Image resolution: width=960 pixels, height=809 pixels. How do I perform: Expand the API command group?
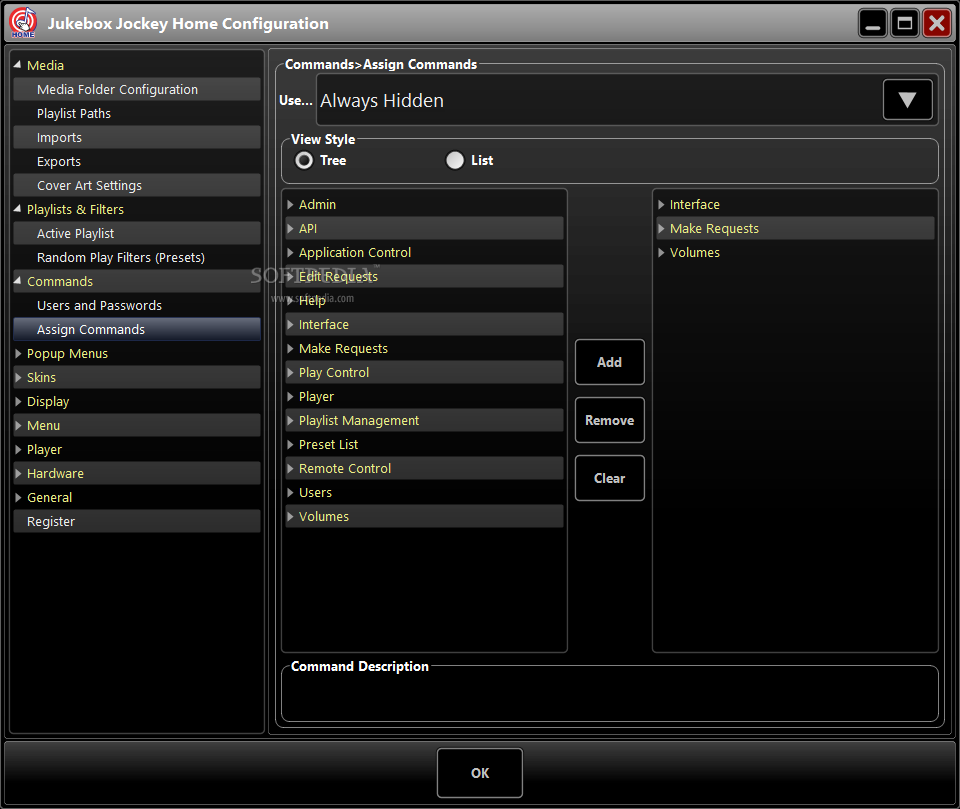[290, 228]
